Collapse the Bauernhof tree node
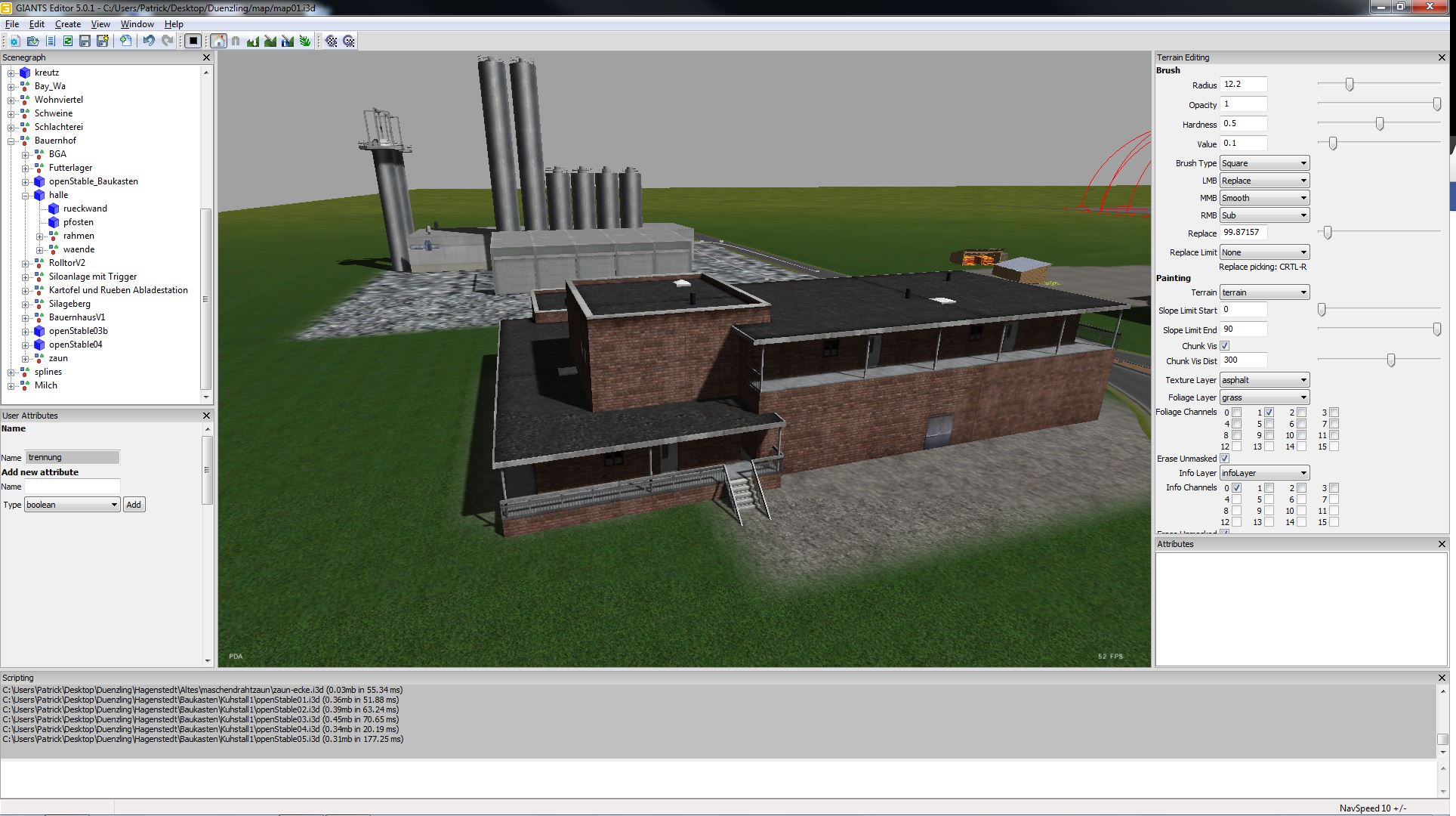Viewport: 1456px width, 816px height. click(11, 141)
